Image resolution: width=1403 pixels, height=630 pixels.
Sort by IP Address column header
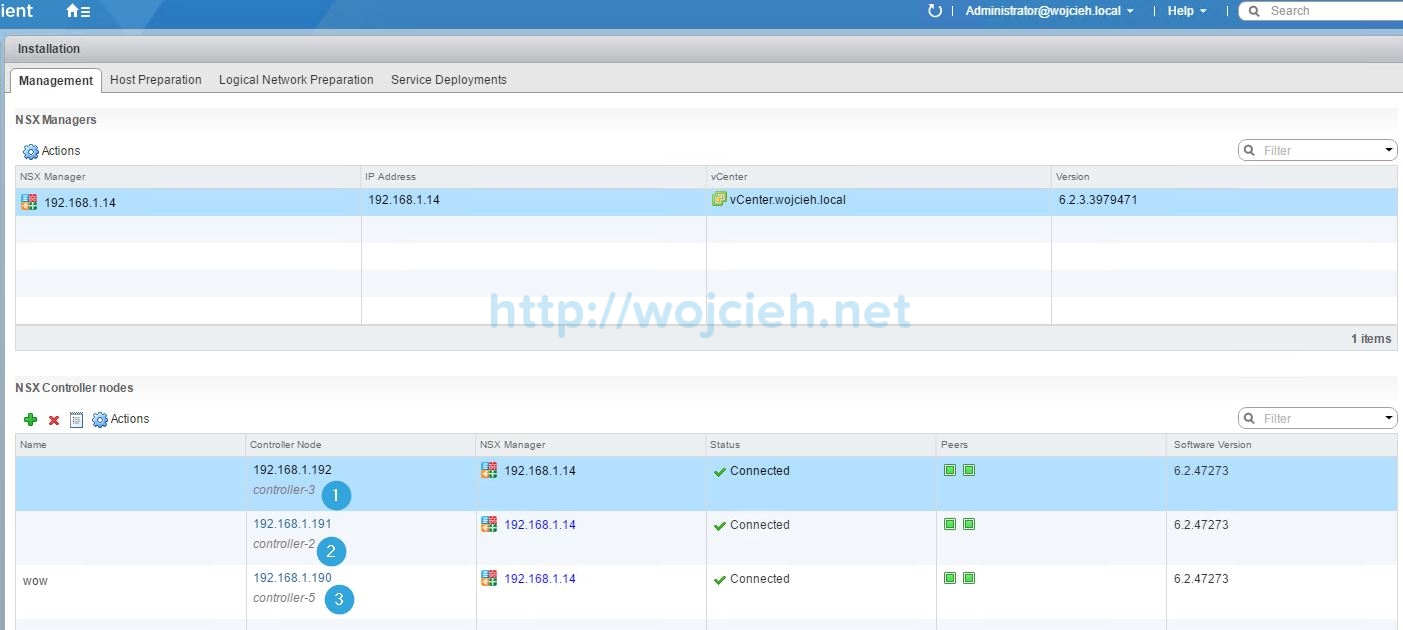point(533,177)
